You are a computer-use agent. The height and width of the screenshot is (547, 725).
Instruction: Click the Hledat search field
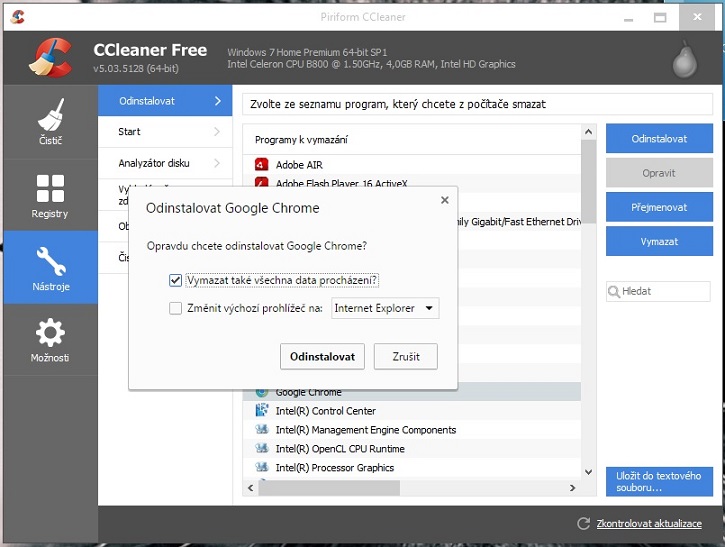663,291
